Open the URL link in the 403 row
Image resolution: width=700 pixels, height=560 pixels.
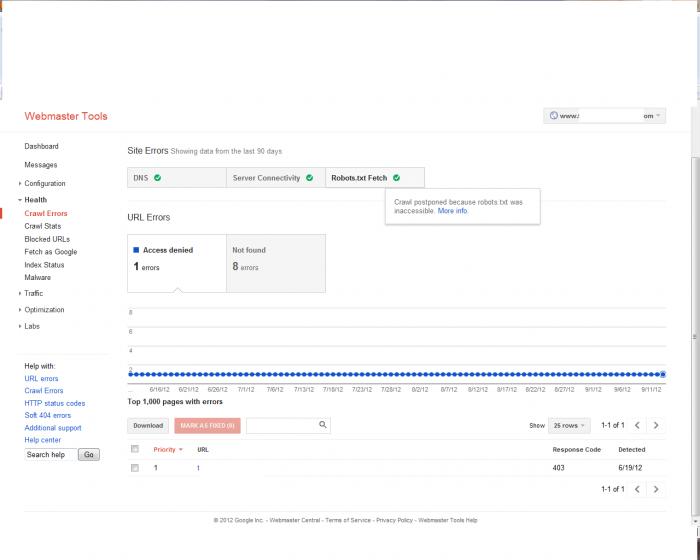(198, 468)
